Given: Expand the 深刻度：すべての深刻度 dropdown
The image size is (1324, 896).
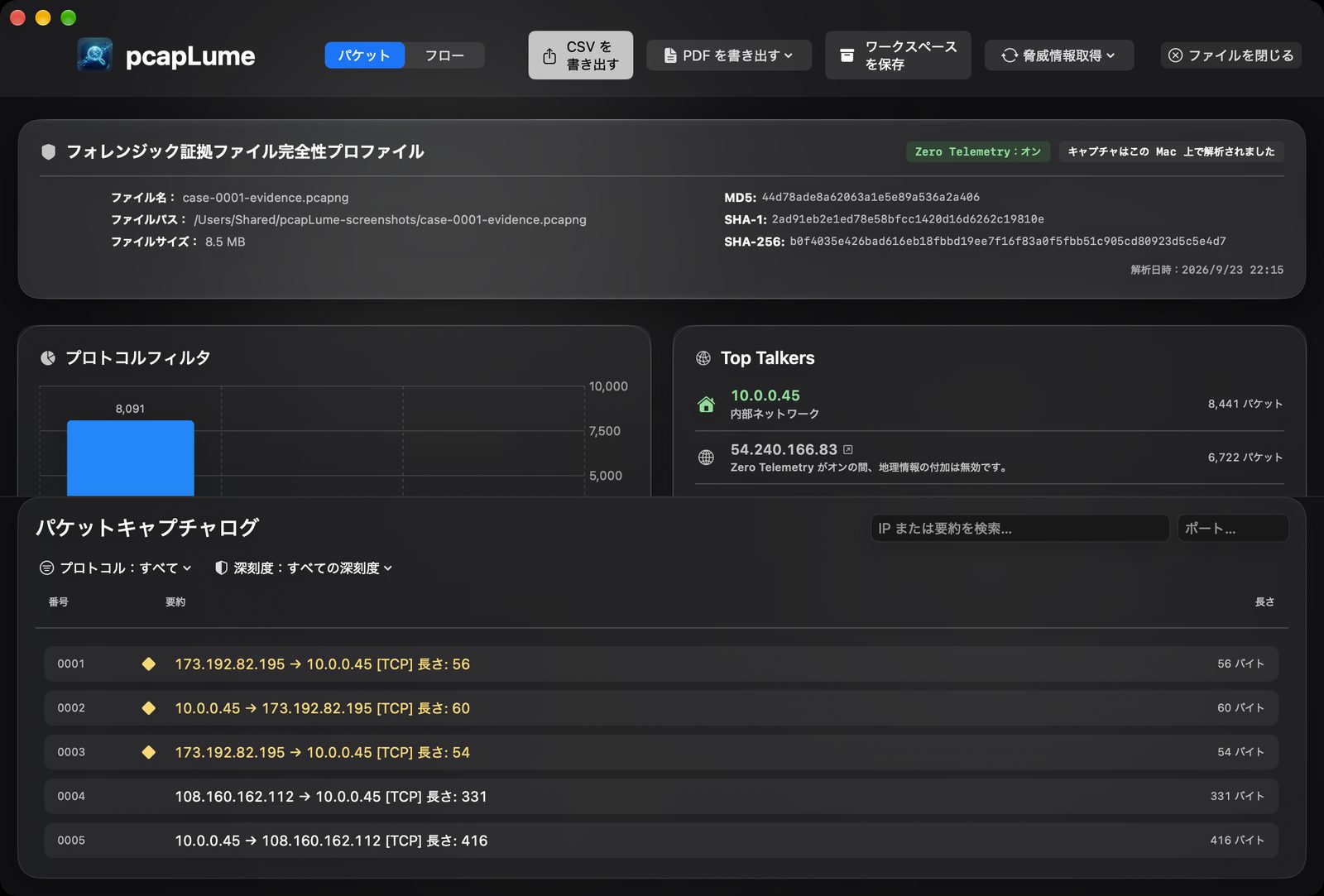Looking at the screenshot, I should point(304,568).
